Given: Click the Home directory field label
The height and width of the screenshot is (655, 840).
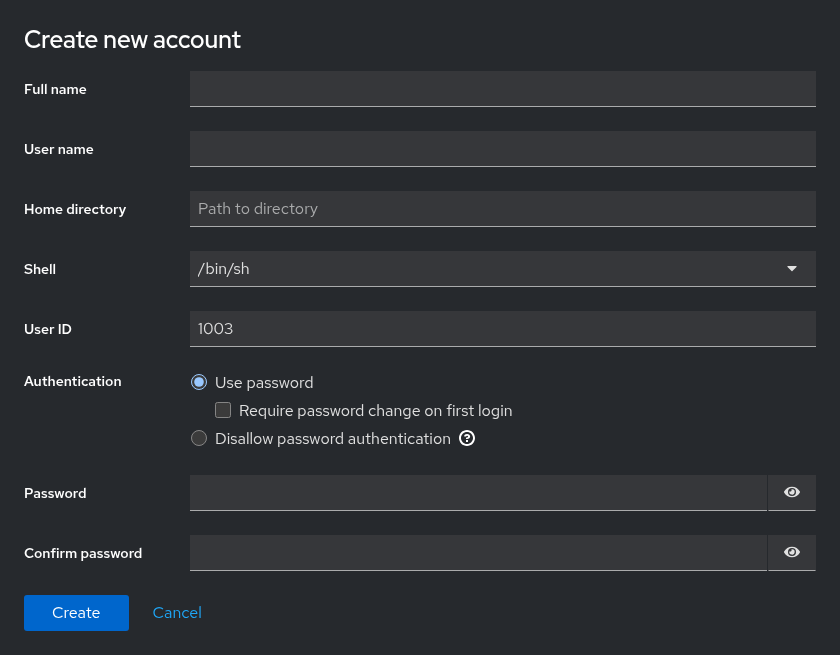Looking at the screenshot, I should coord(75,209).
